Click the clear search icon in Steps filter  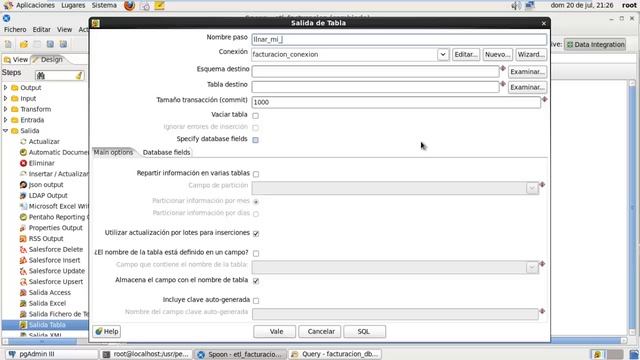[79, 76]
